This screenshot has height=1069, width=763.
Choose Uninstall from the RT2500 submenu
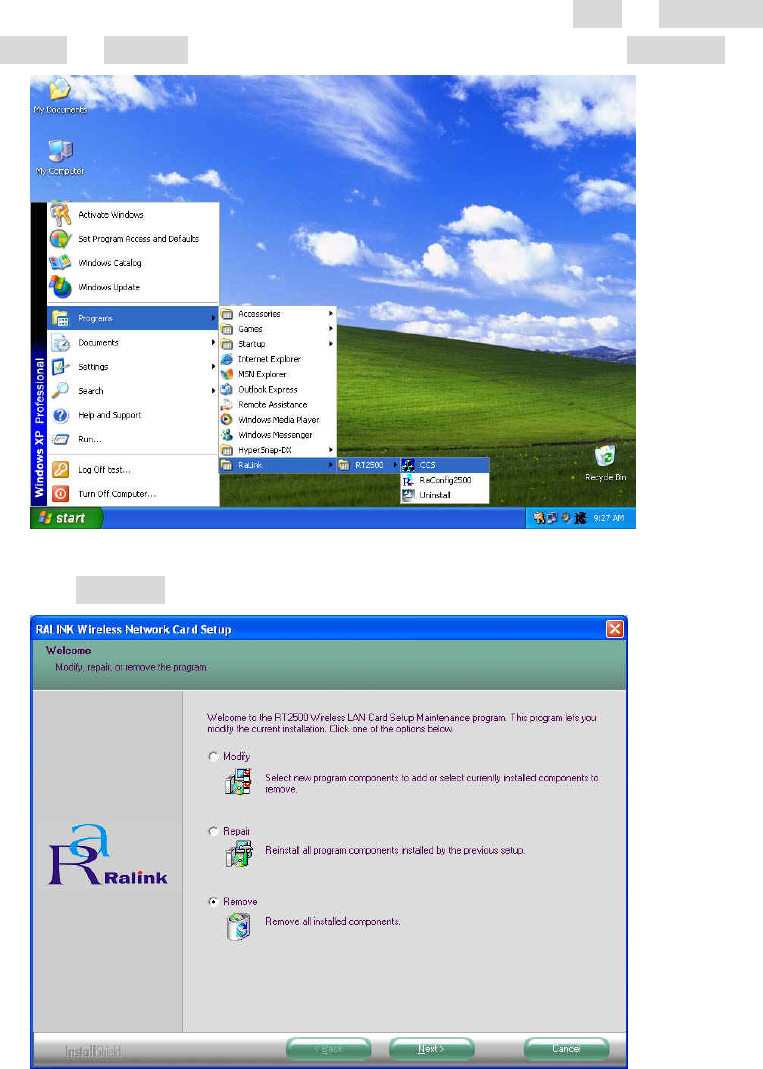click(x=445, y=496)
